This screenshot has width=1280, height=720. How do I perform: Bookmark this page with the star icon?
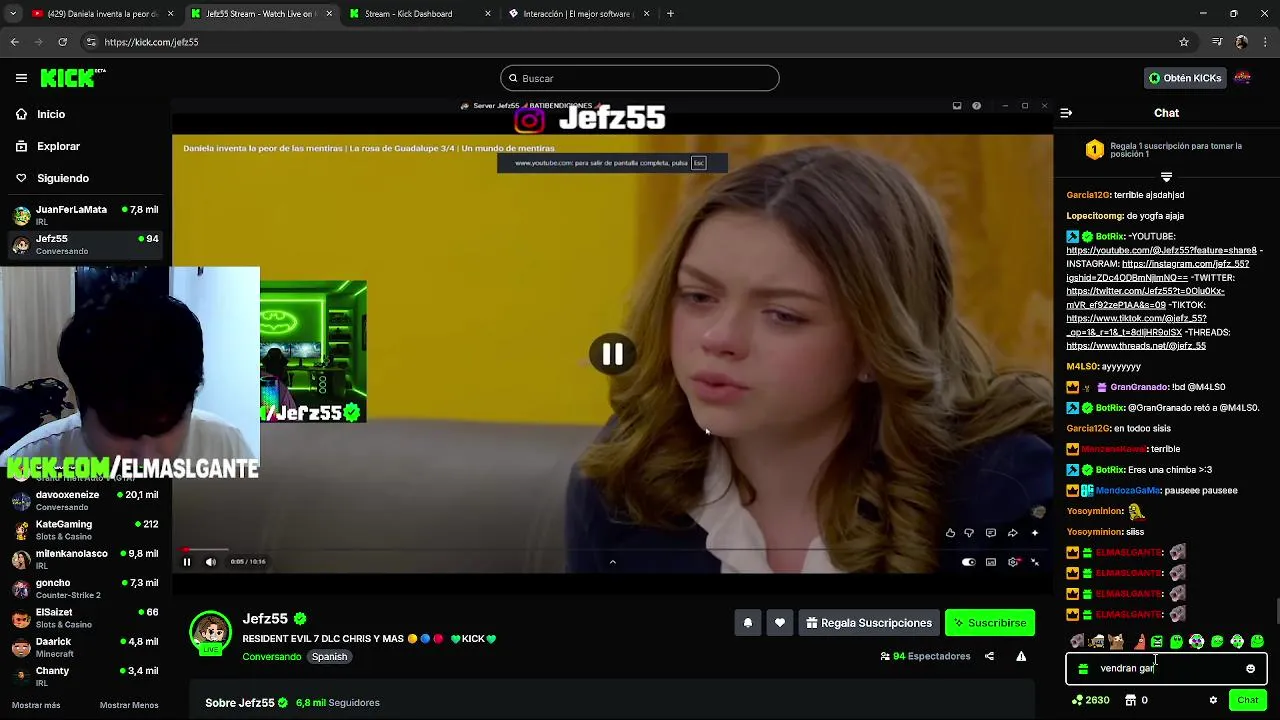coord(1184,42)
